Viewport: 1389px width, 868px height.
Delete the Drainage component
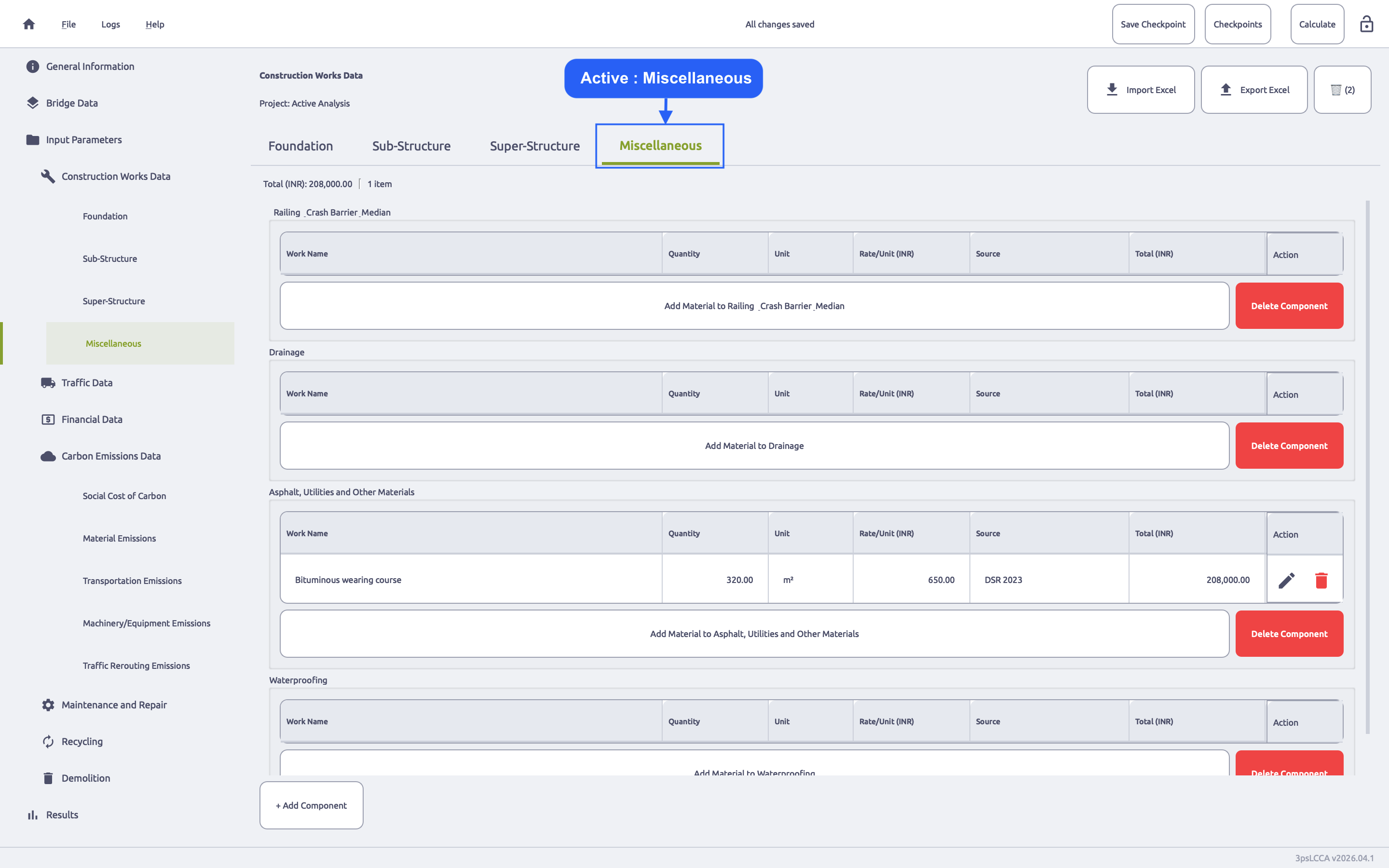point(1289,446)
